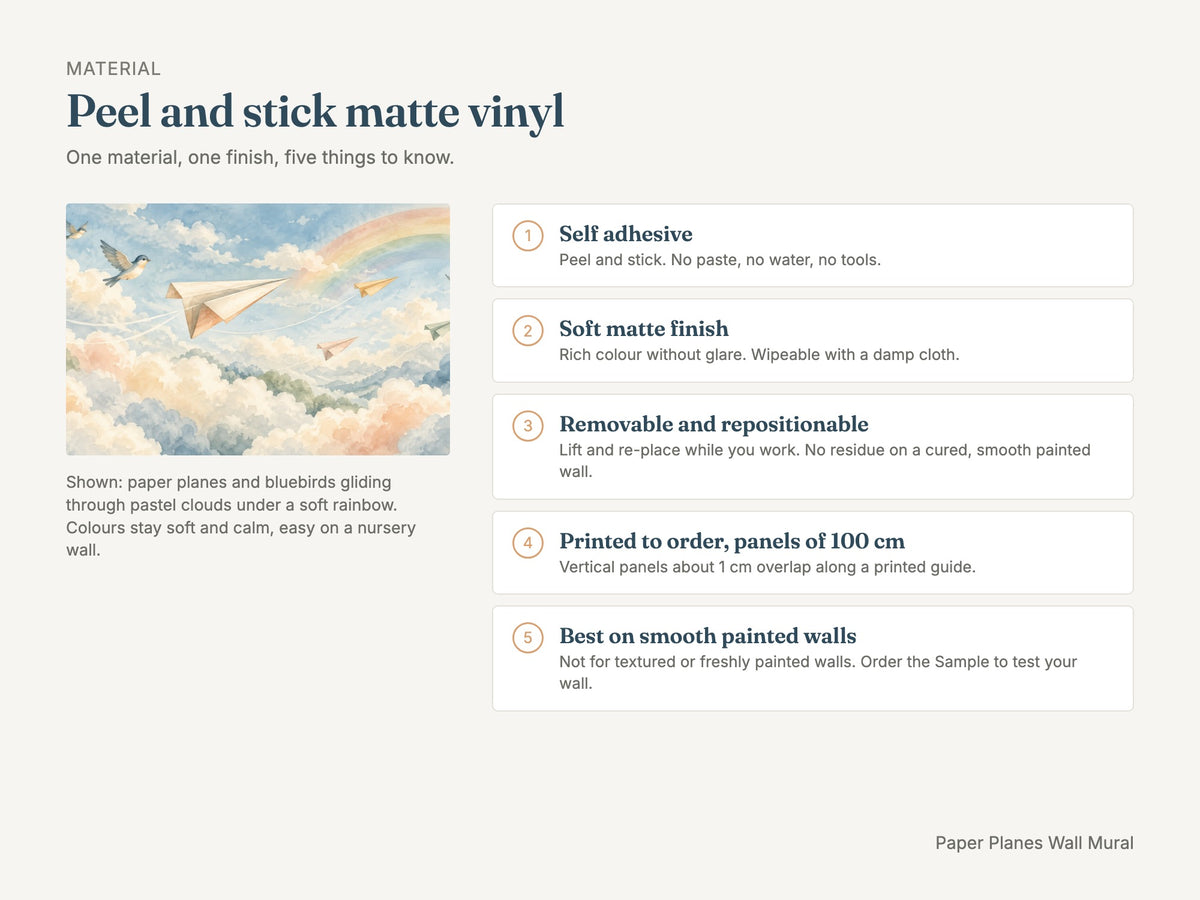Click the number 4 circle icon
The height and width of the screenshot is (900, 1200).
tap(528, 543)
